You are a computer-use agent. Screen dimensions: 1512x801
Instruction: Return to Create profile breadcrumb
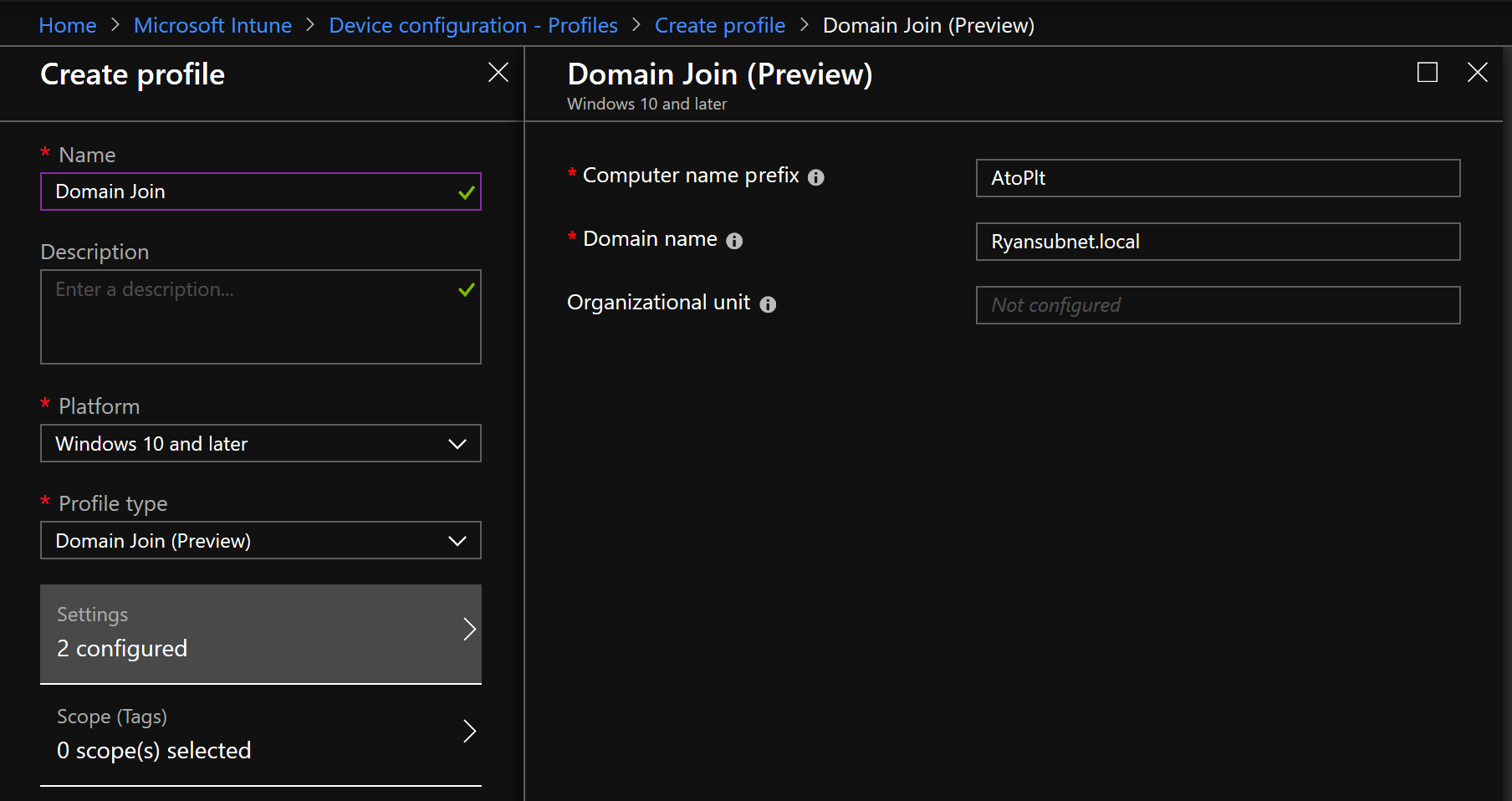720,25
